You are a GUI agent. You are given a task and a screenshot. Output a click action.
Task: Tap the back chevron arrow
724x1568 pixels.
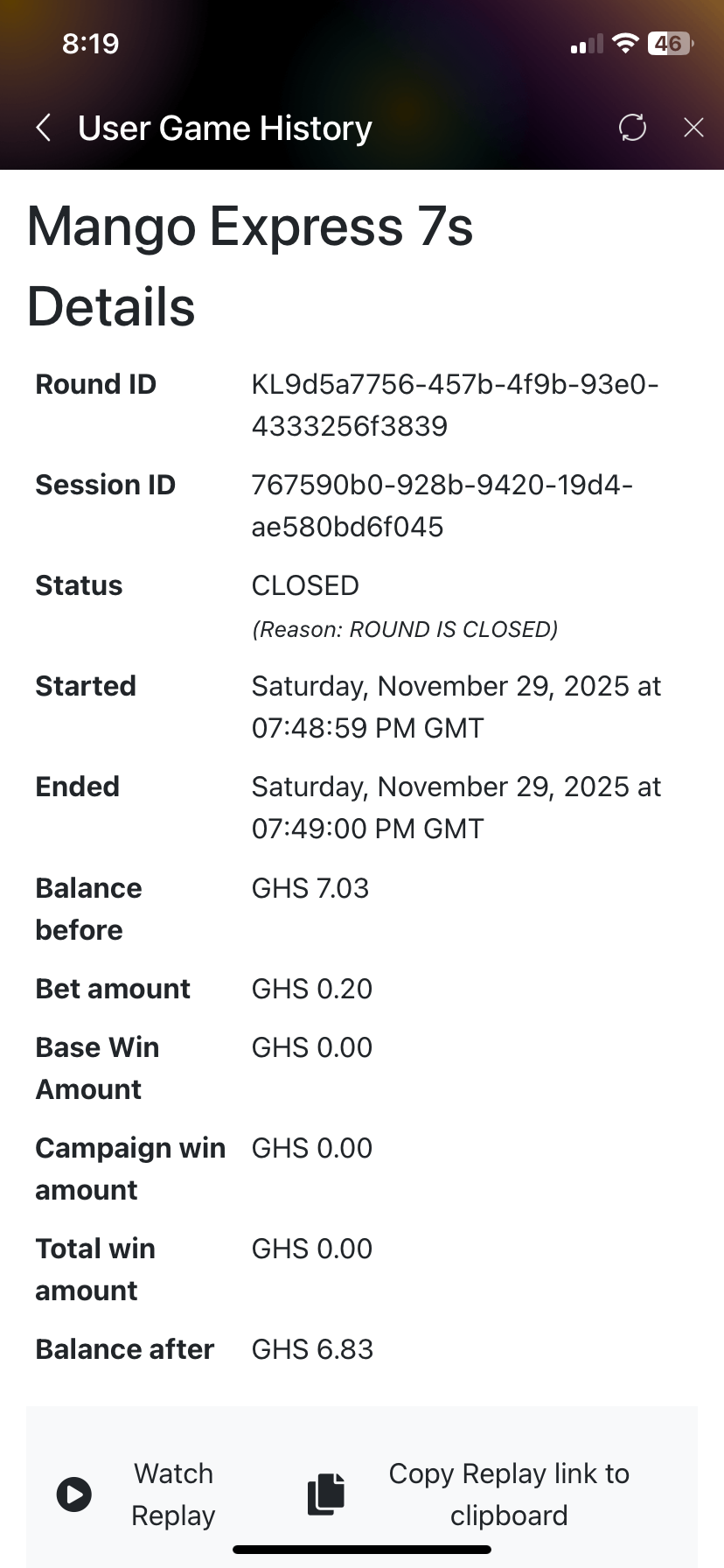[x=44, y=128]
